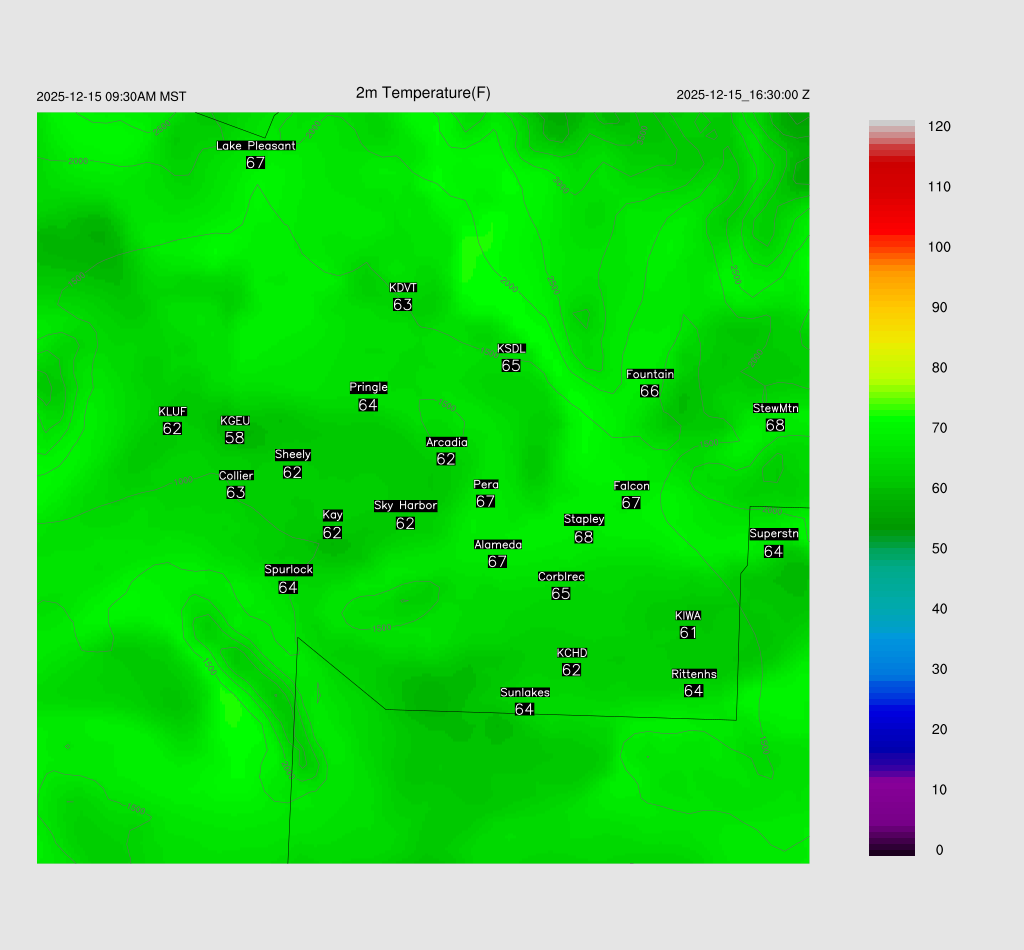
Task: Click the Lake Pleasant station label
Action: pos(256,146)
